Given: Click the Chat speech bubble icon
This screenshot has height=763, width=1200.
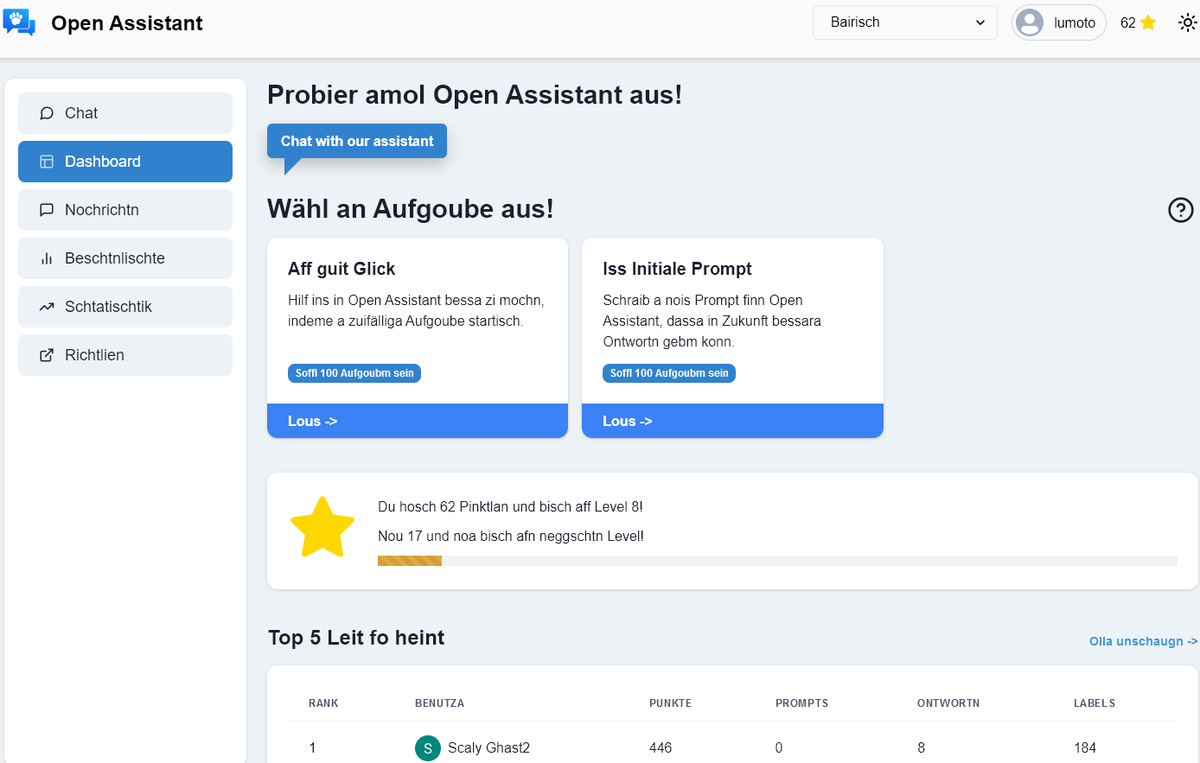Looking at the screenshot, I should pyautogui.click(x=46, y=113).
